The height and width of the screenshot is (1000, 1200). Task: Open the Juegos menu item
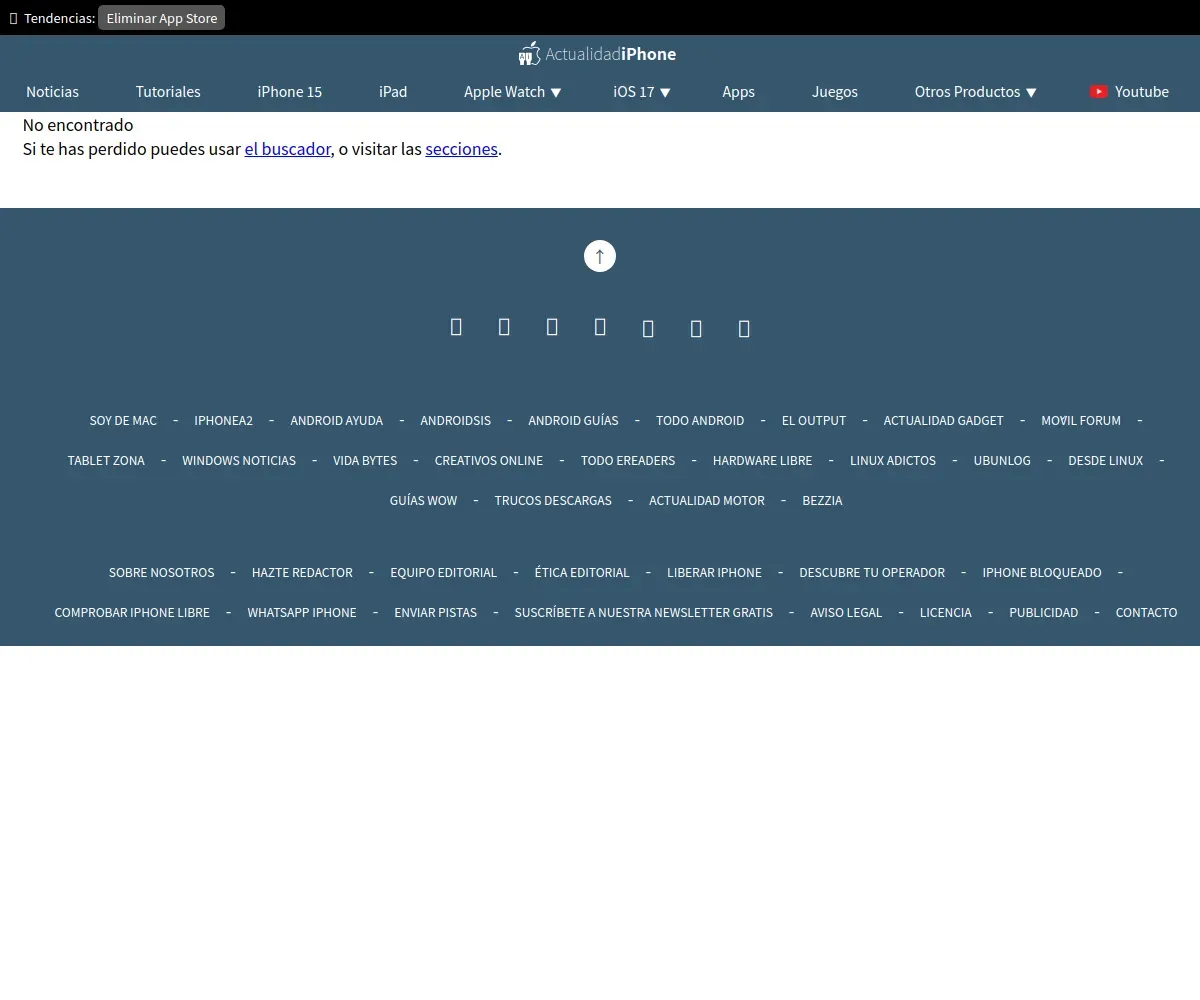[x=835, y=91]
